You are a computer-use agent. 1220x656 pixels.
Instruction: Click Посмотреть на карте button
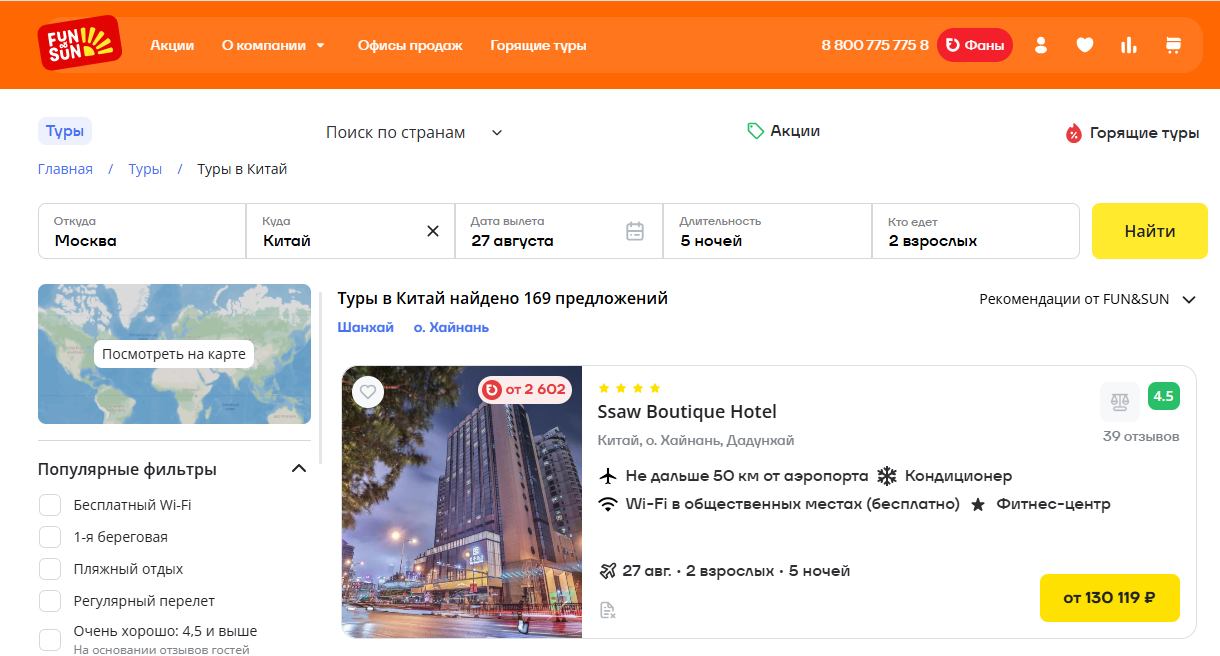pos(174,354)
